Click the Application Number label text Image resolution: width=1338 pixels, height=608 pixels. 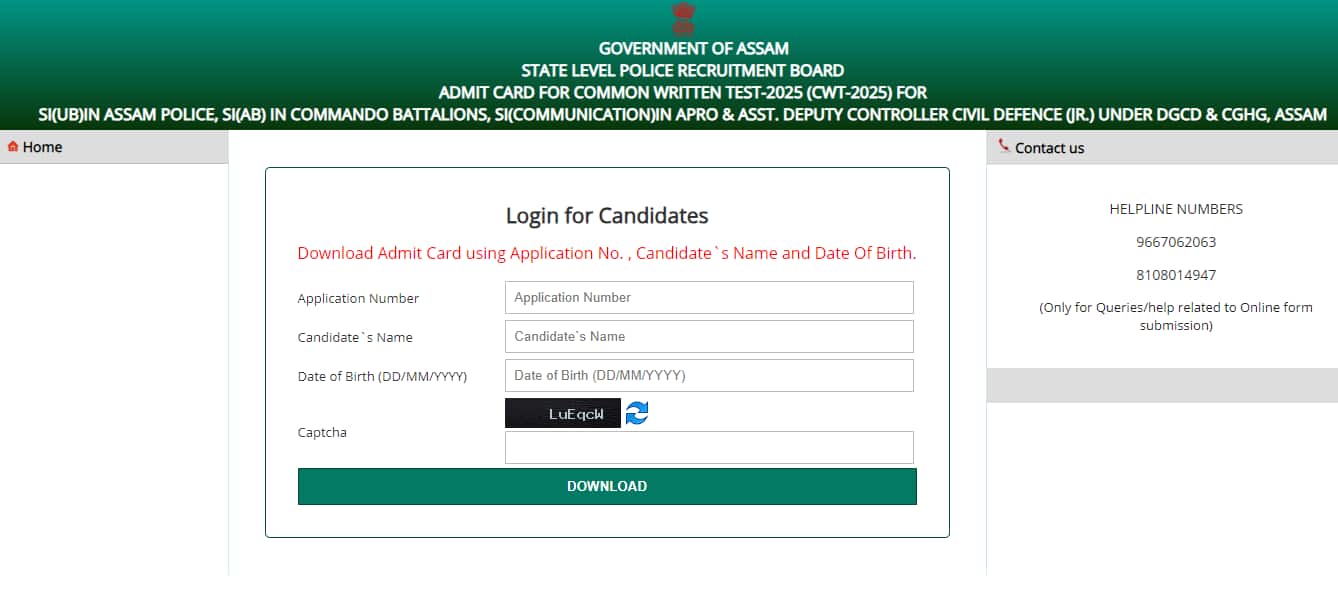[x=358, y=298]
